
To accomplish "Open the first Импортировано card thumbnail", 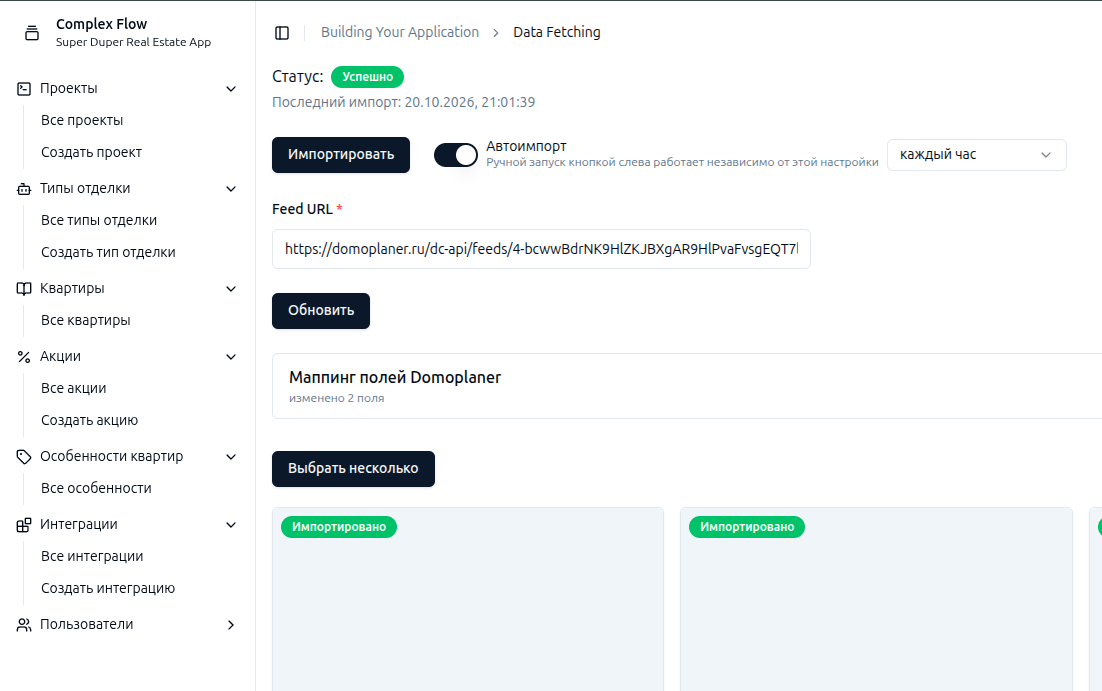I will coord(468,599).
